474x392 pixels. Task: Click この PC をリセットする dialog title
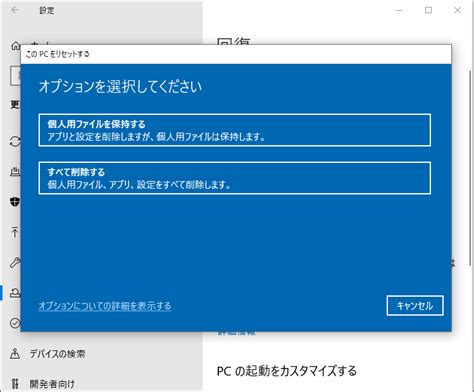58,54
